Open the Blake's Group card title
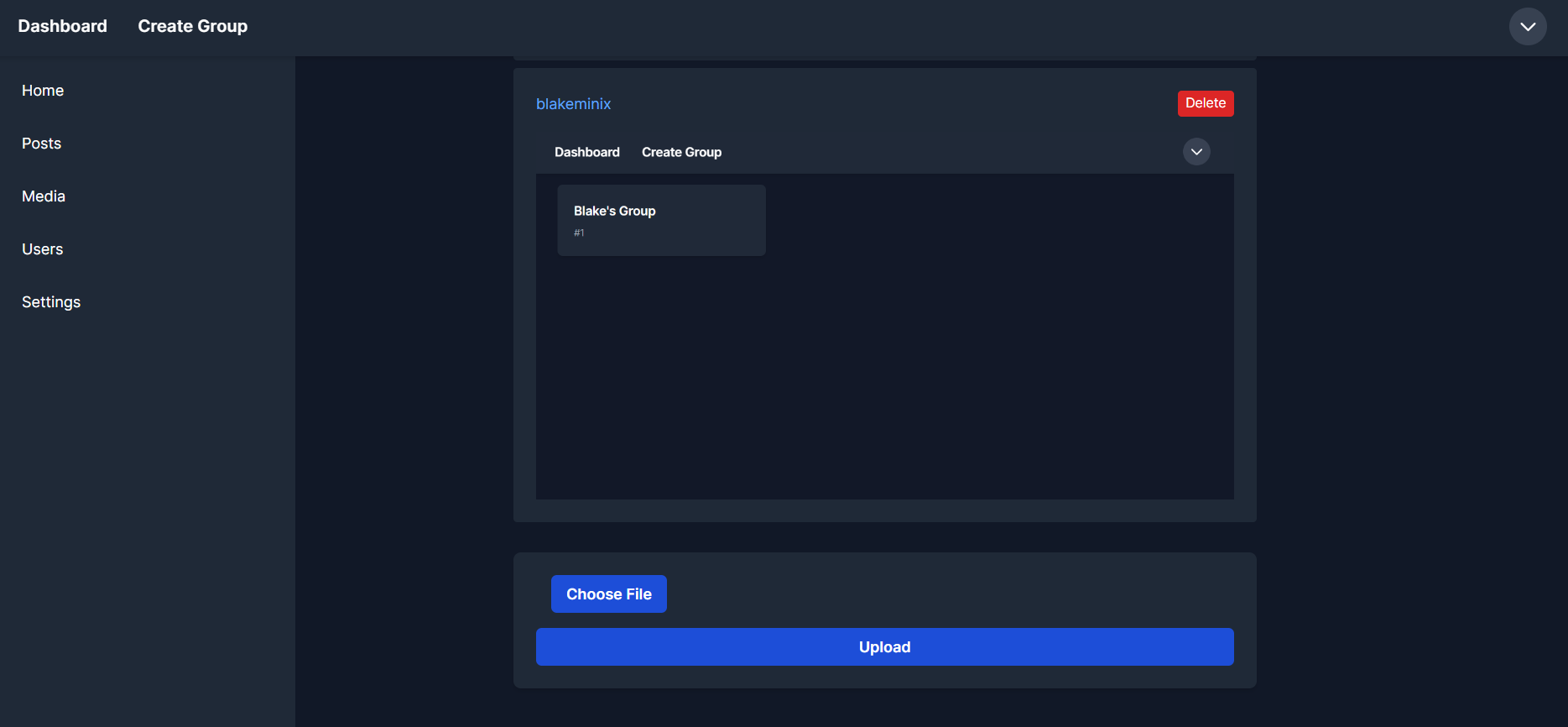The width and height of the screenshot is (1568, 727). pyautogui.click(x=614, y=211)
